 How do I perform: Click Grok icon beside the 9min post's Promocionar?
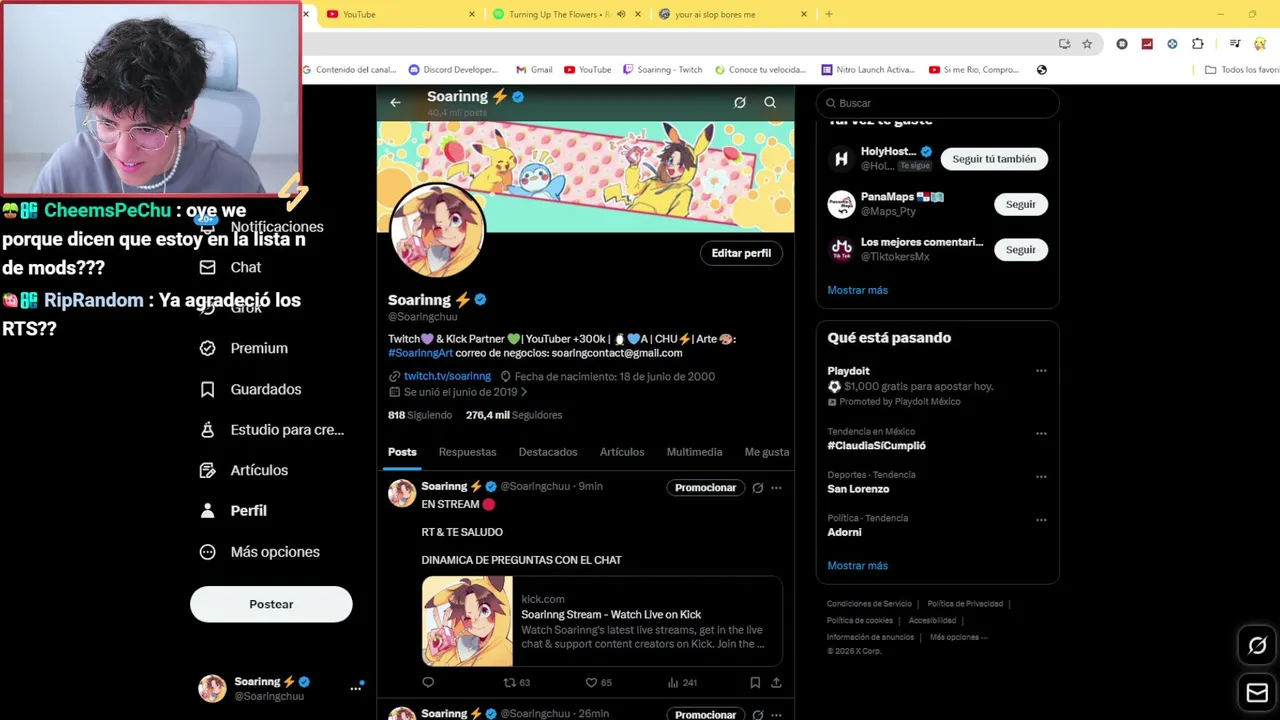(758, 488)
